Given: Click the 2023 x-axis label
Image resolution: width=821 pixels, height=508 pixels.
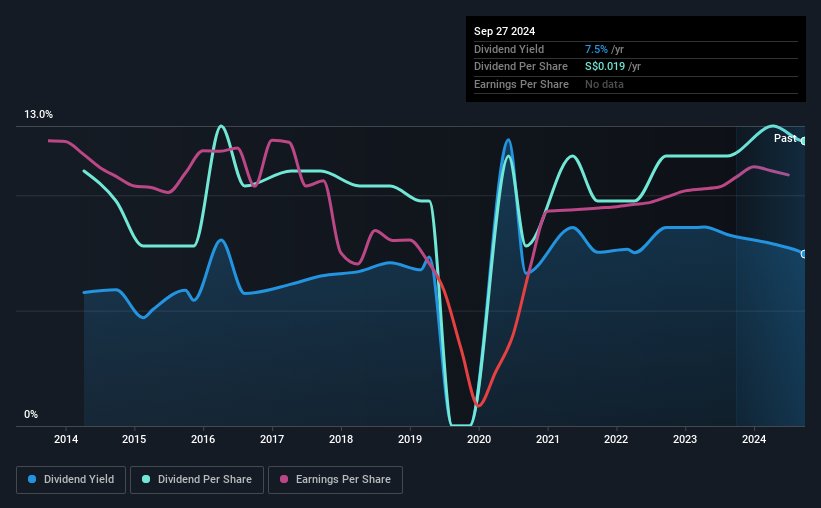Looking at the screenshot, I should pyautogui.click(x=685, y=439).
